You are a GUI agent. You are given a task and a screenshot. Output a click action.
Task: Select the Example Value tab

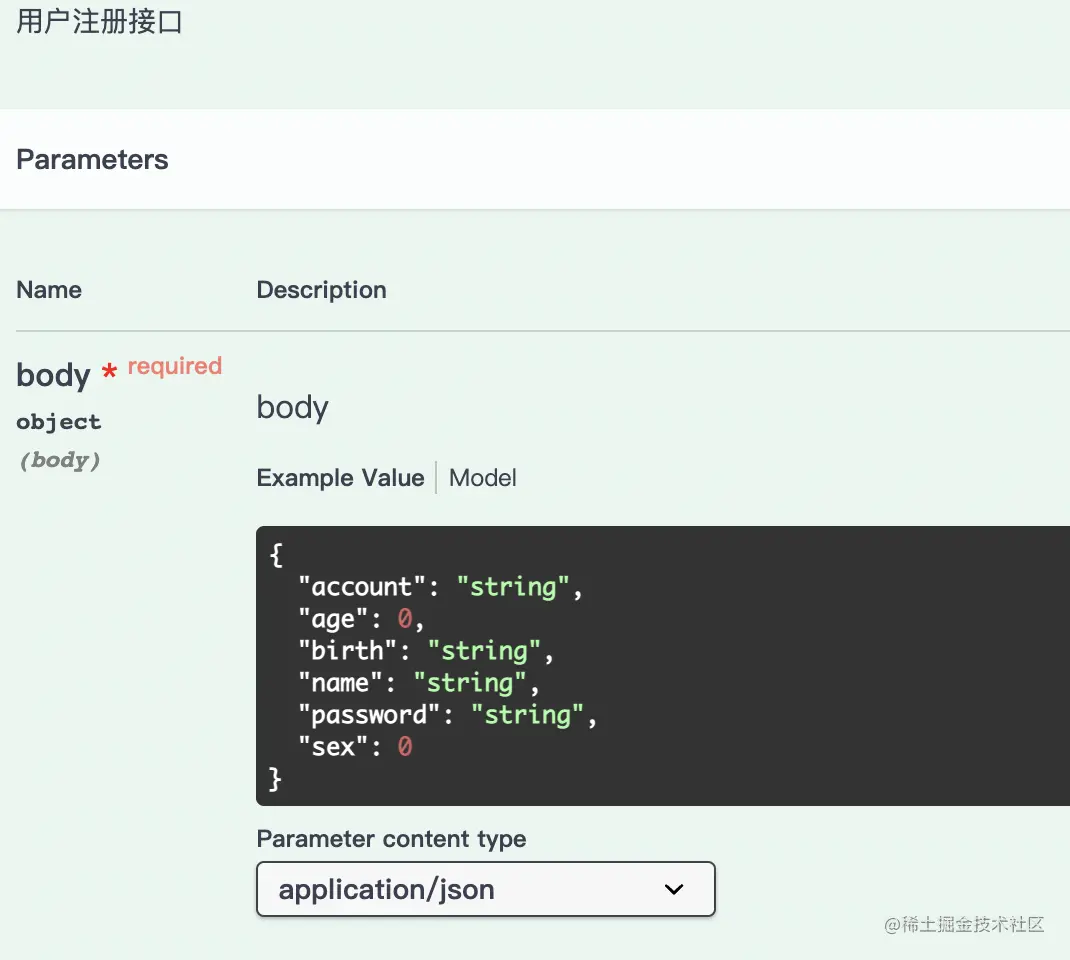(341, 478)
